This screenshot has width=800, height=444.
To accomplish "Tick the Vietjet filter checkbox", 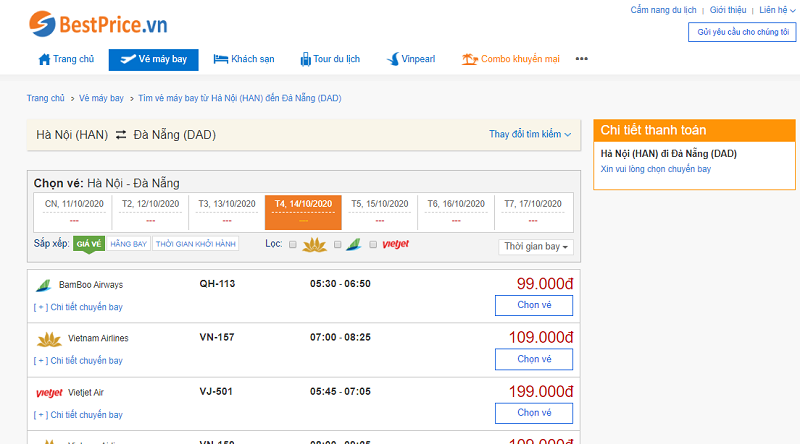I will (x=373, y=244).
